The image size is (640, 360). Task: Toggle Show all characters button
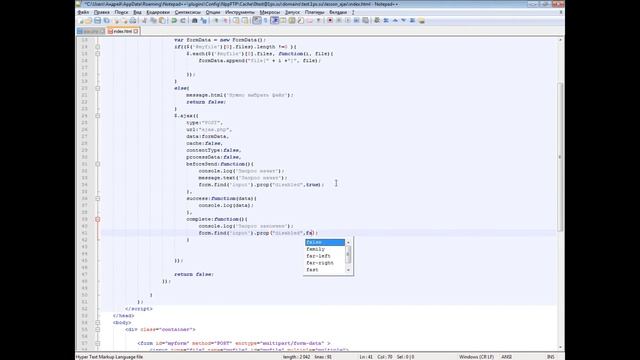[266, 20]
